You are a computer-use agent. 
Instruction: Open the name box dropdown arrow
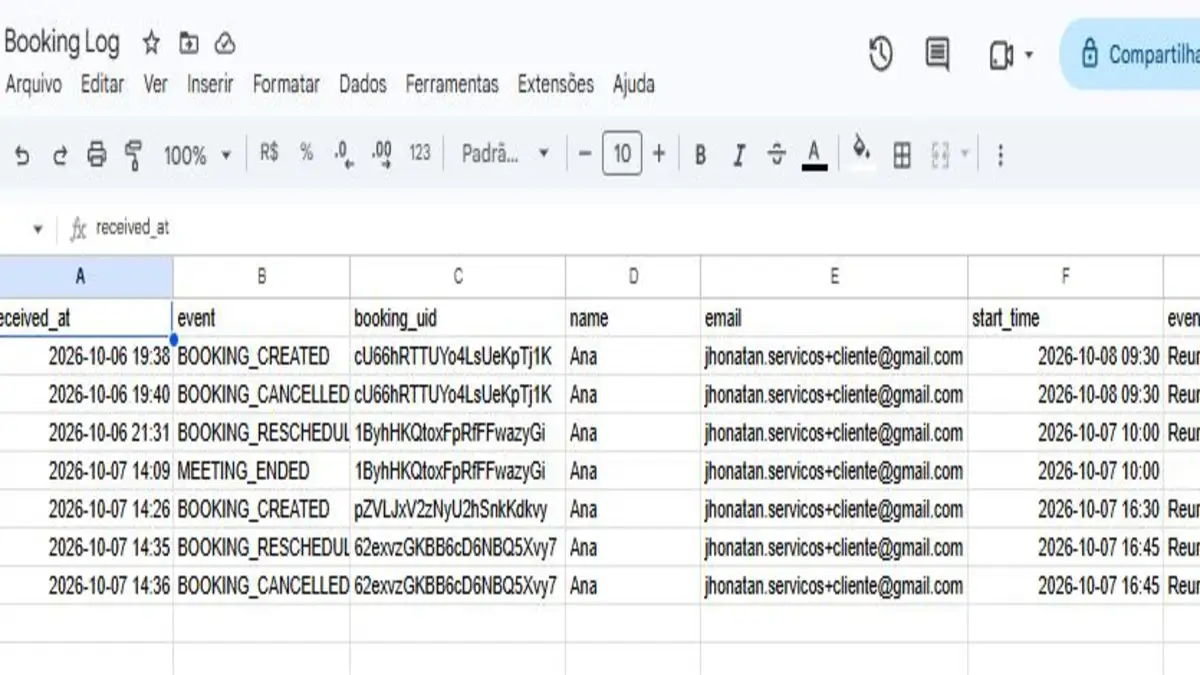click(38, 229)
